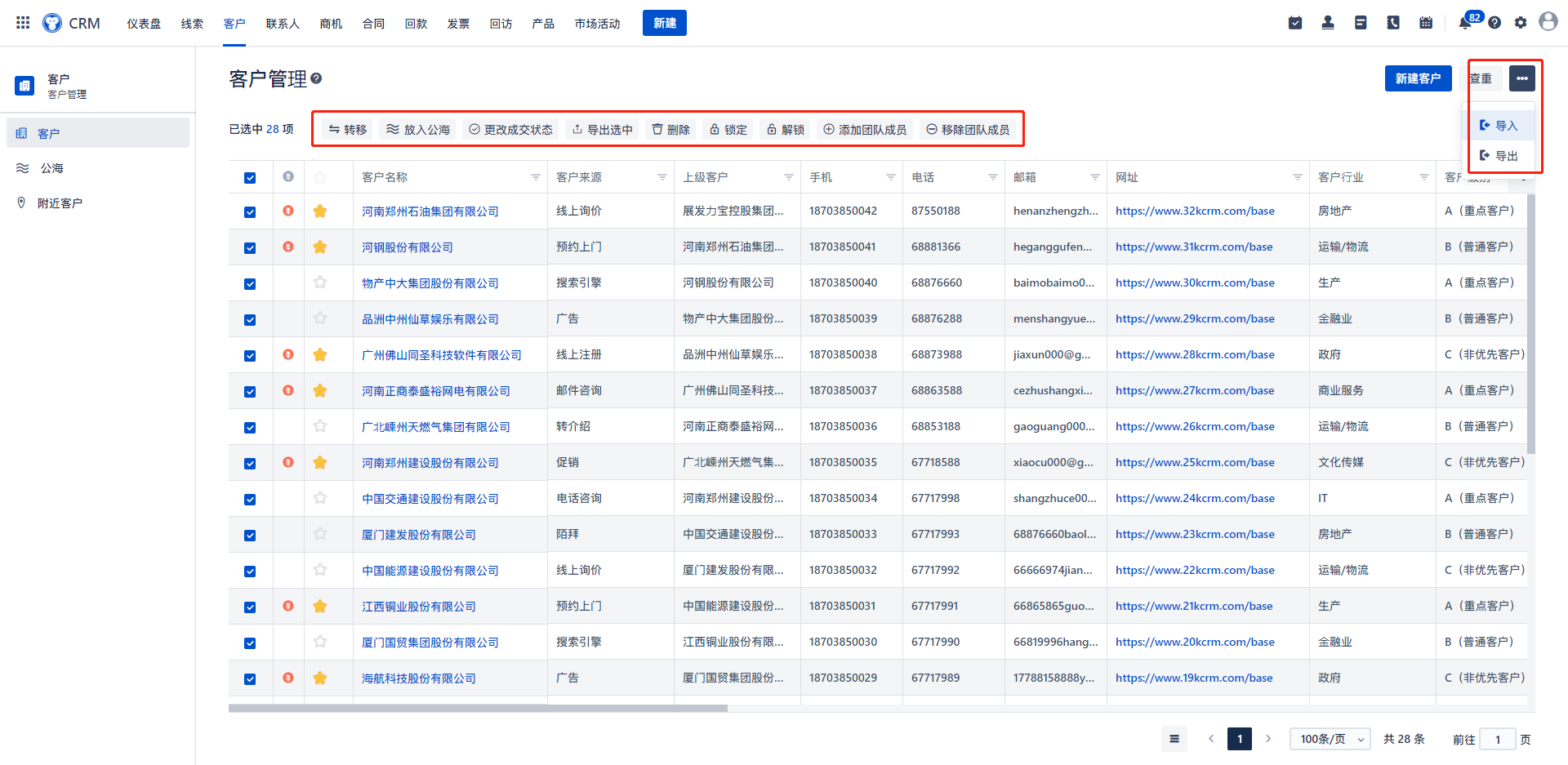The height and width of the screenshot is (765, 1568).
Task: Switch to 仪表盘 nav tab
Action: click(144, 24)
